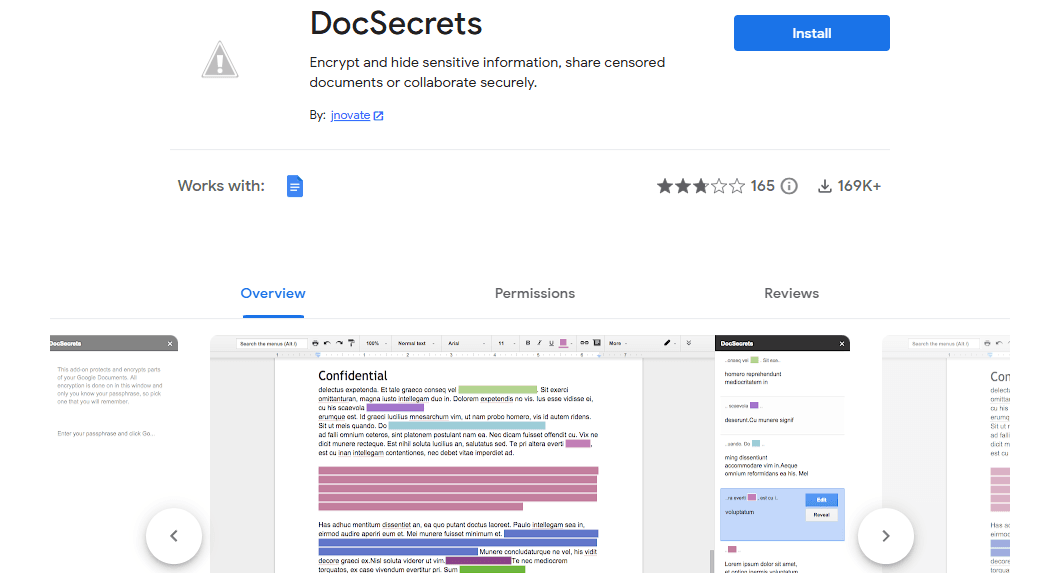Click the star rating display
This screenshot has width=1059, height=573.
(x=700, y=186)
